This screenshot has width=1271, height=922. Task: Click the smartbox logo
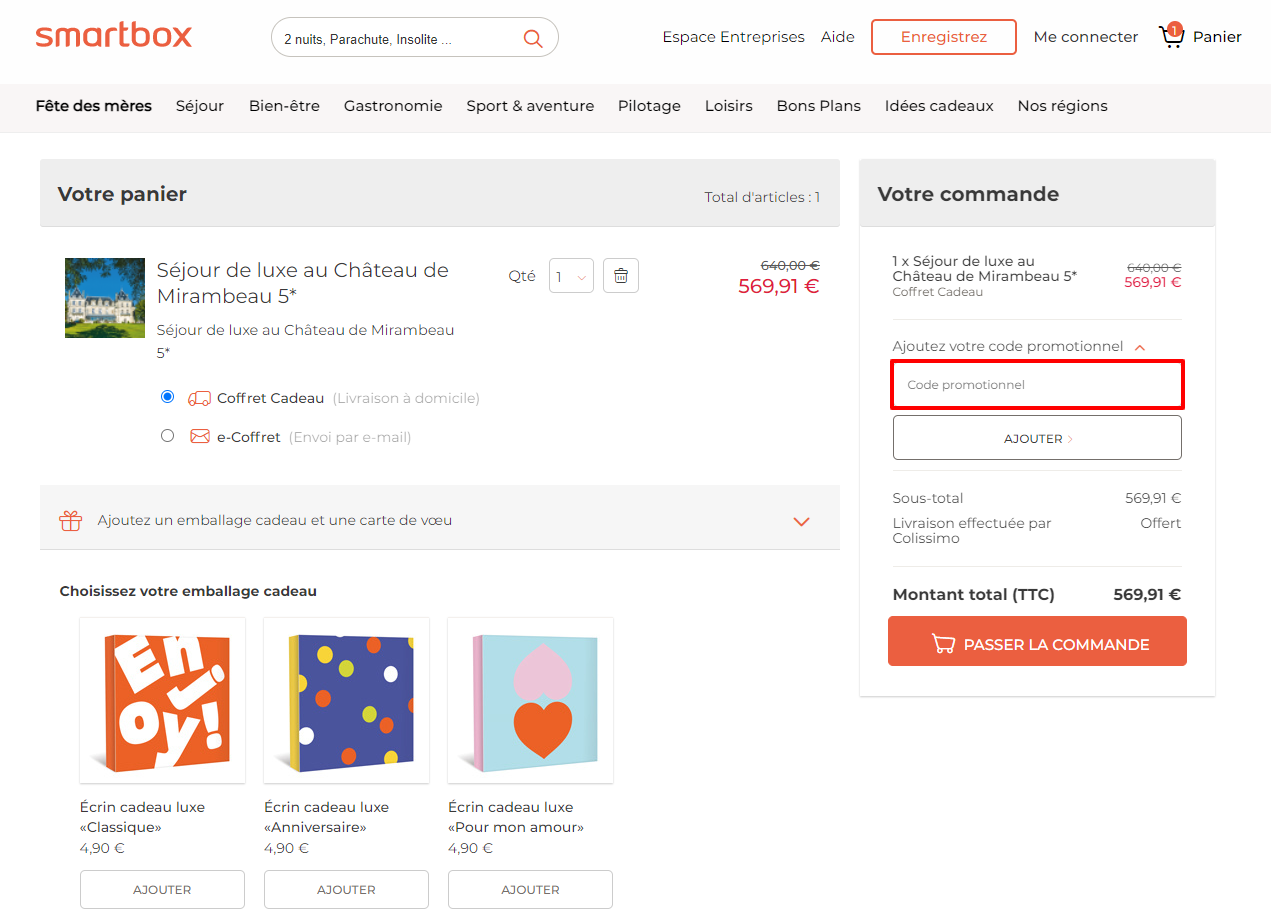(114, 36)
